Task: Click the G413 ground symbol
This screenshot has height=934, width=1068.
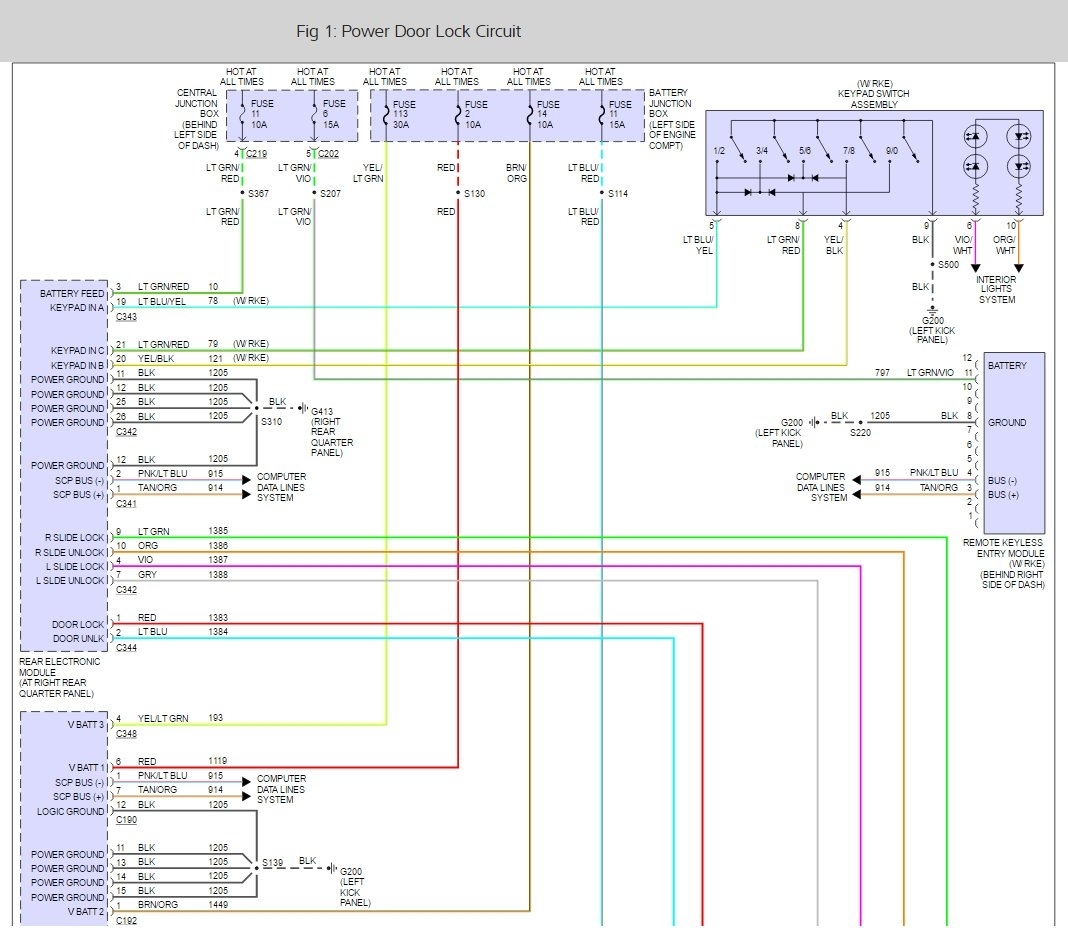Action: pyautogui.click(x=303, y=408)
